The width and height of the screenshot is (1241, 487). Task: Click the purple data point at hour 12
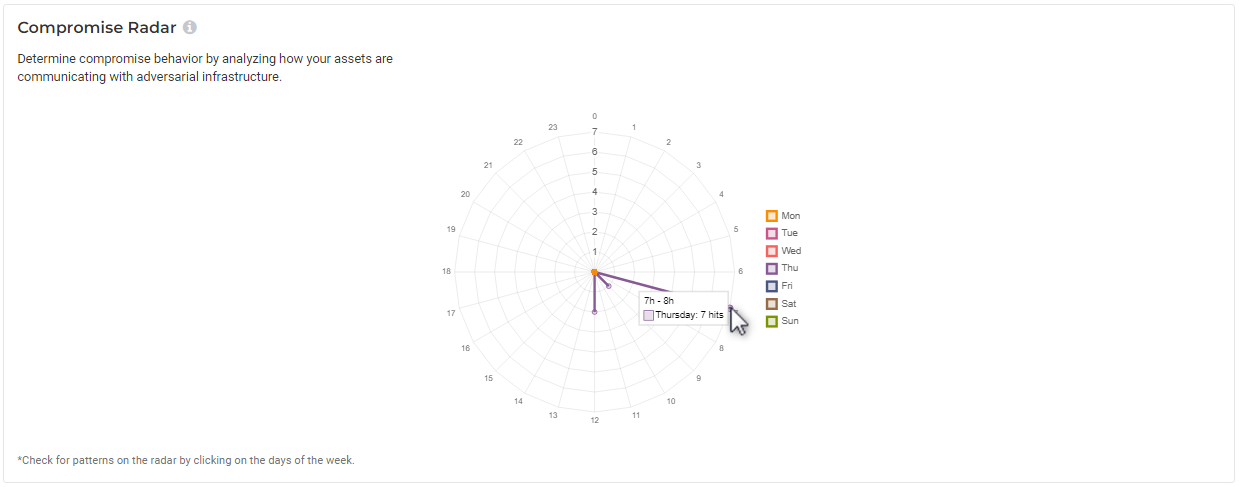(595, 312)
